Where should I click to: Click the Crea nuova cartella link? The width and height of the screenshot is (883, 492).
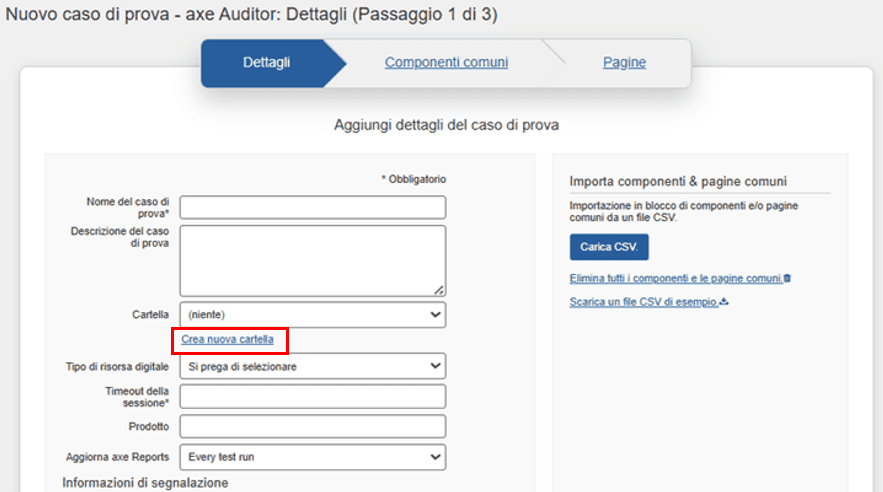tap(227, 340)
